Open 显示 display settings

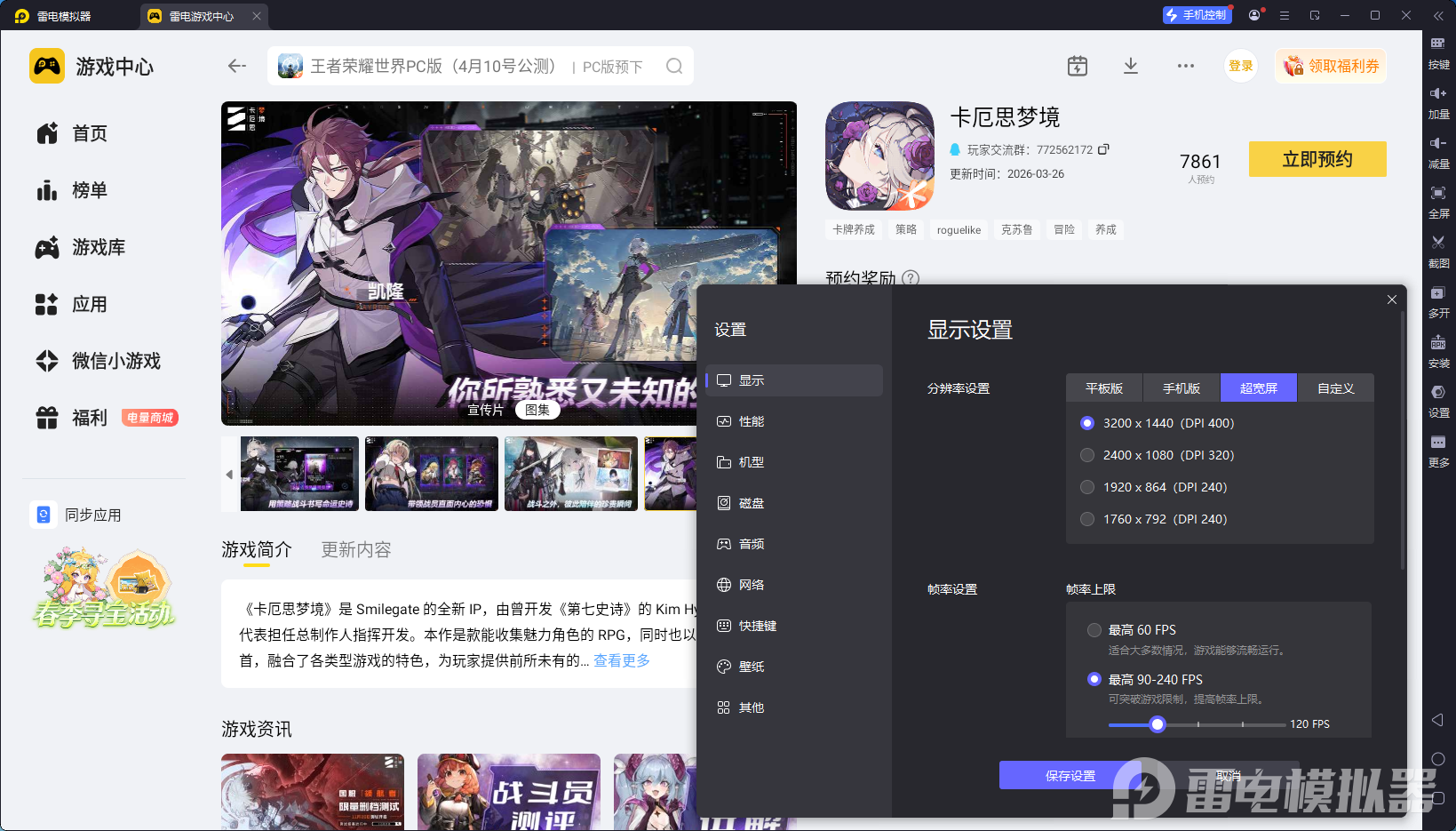pos(794,380)
